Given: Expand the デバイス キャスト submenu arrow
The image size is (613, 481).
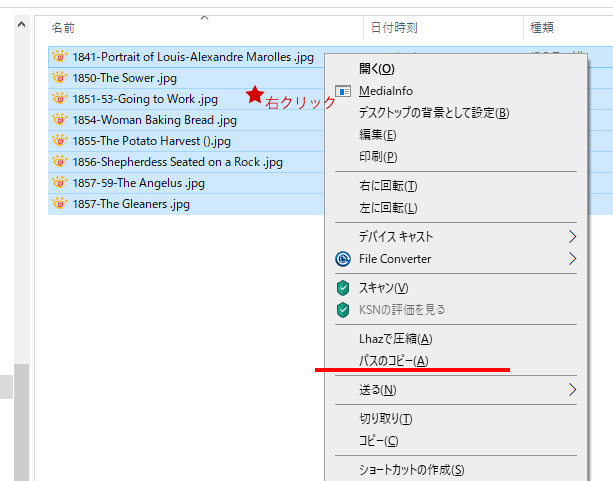Looking at the screenshot, I should point(572,237).
